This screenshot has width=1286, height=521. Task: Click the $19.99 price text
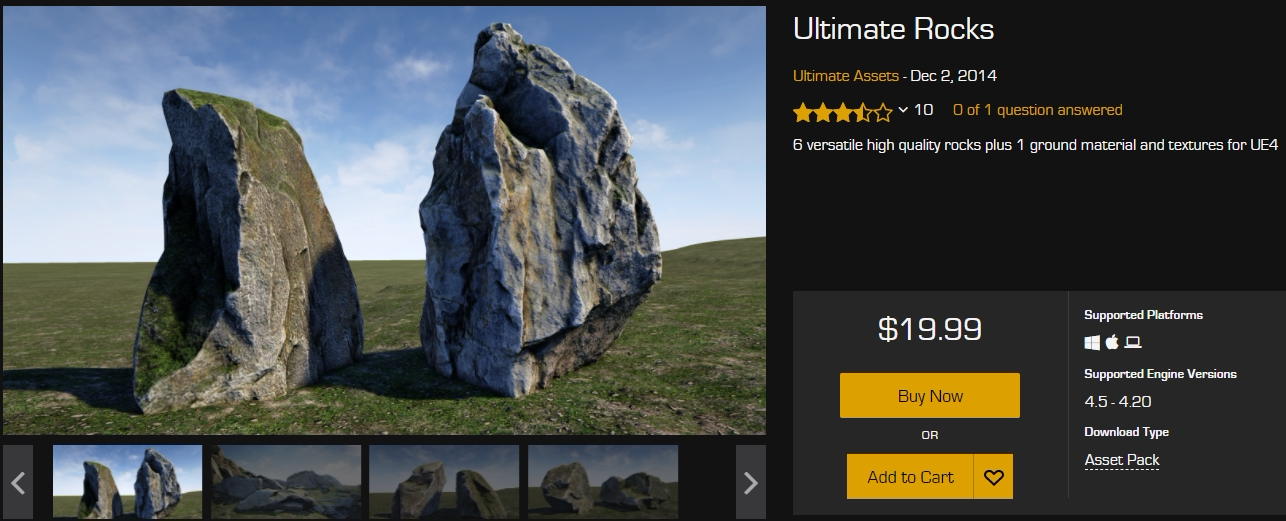(930, 328)
